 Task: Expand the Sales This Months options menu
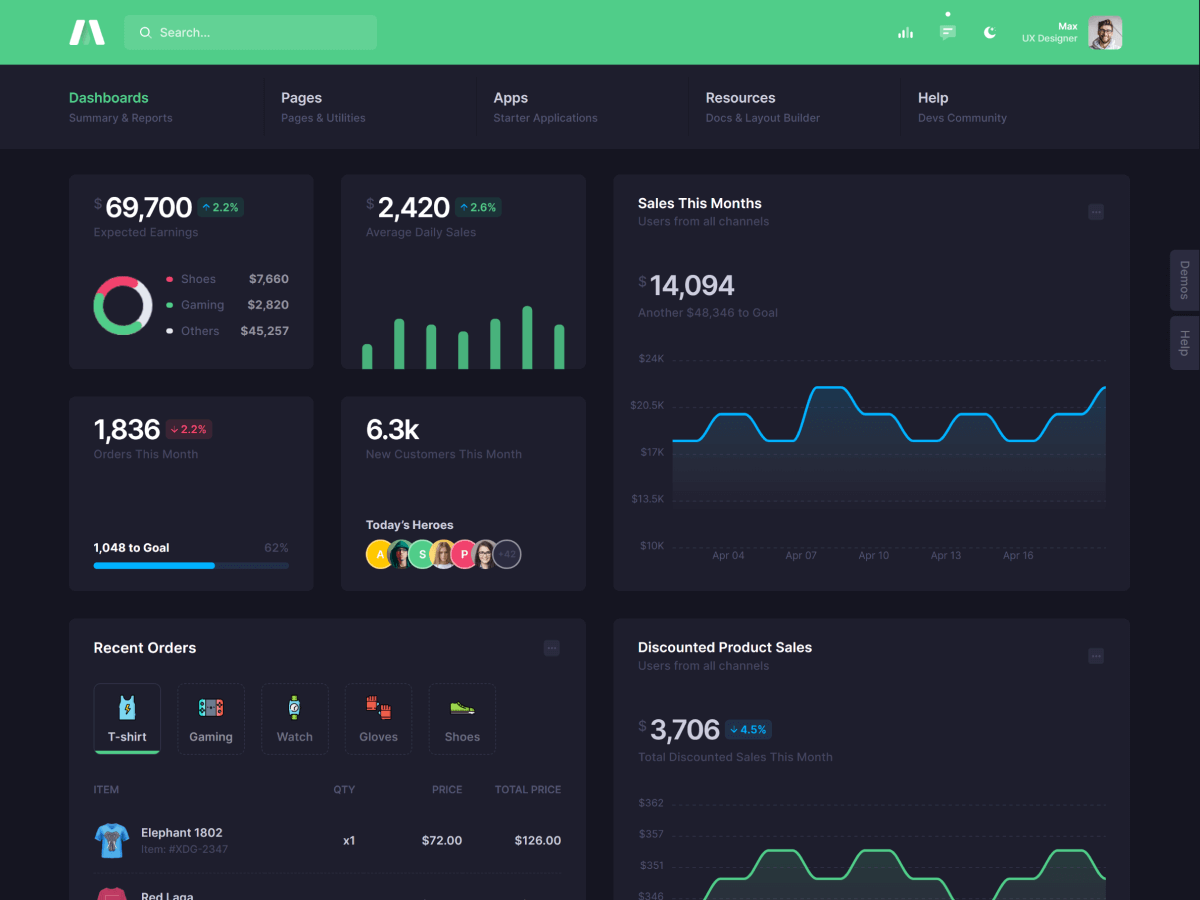(x=1096, y=212)
